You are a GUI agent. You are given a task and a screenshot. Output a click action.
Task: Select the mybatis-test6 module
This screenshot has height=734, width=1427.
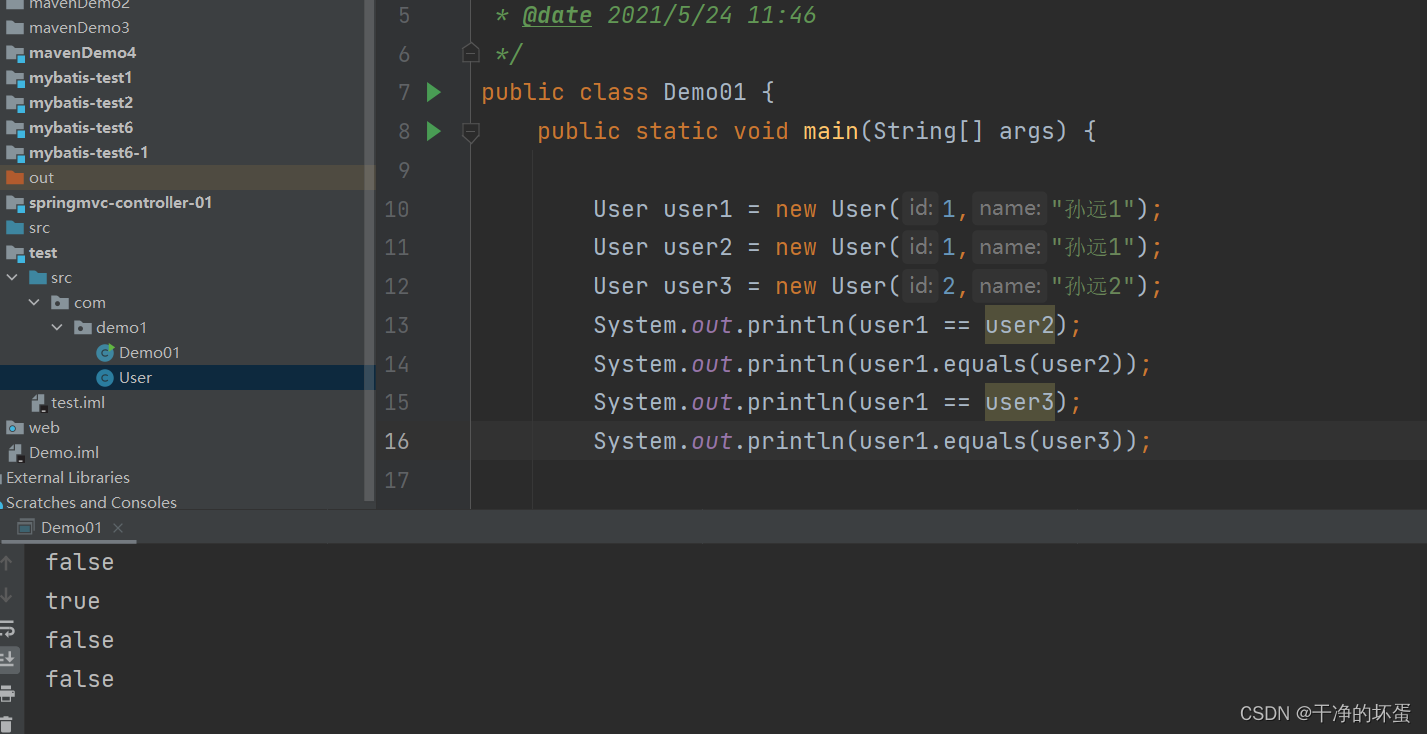pos(80,128)
